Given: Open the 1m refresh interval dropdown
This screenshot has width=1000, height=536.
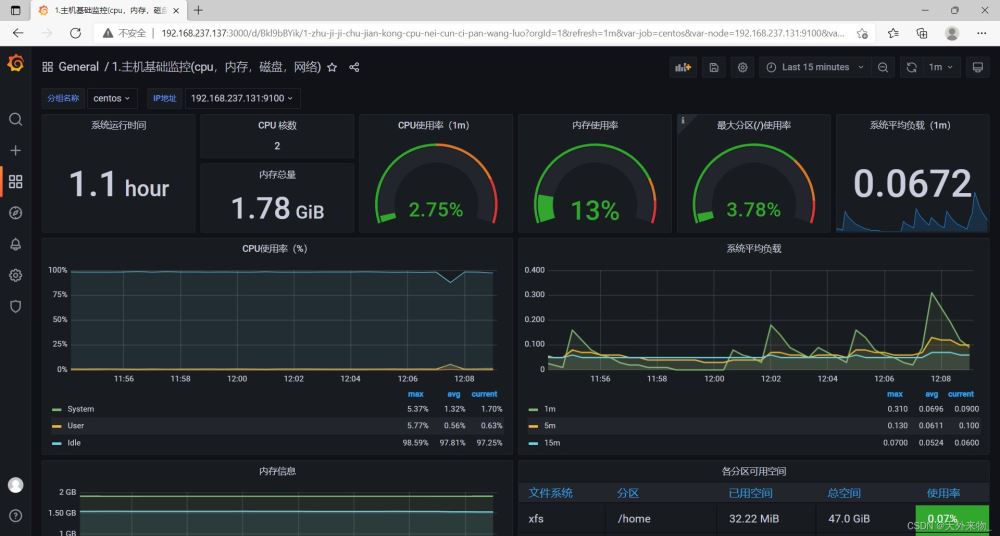Looking at the screenshot, I should [941, 67].
